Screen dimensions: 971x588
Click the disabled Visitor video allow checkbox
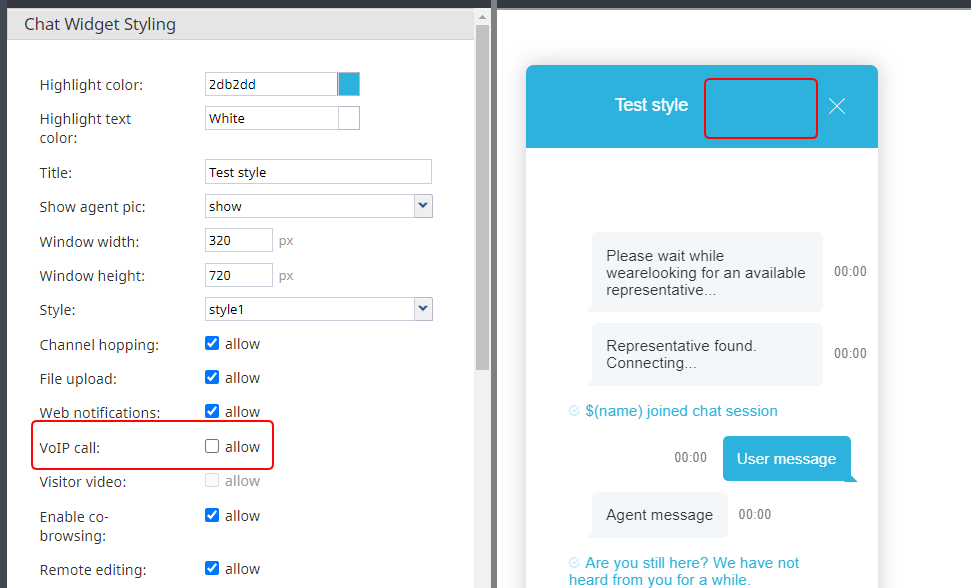coord(212,480)
